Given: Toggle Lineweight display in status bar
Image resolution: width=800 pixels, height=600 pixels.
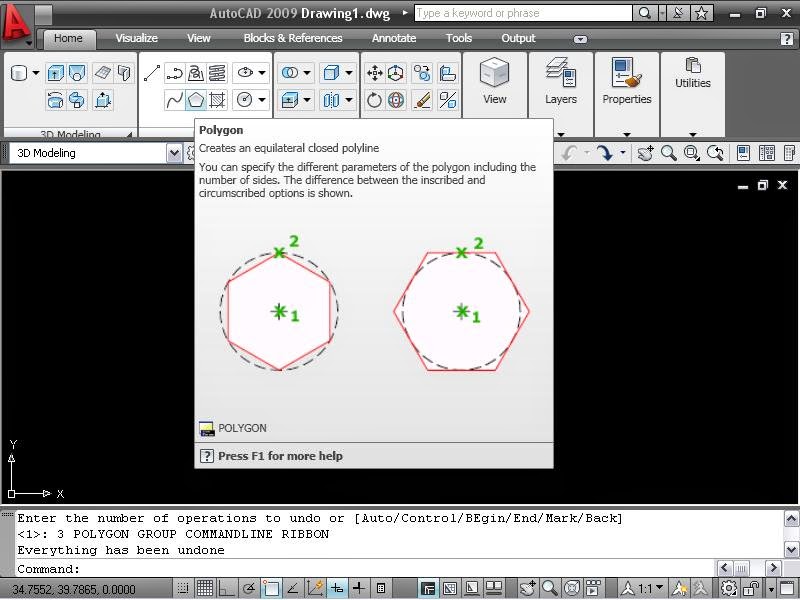Looking at the screenshot, I should pos(359,588).
